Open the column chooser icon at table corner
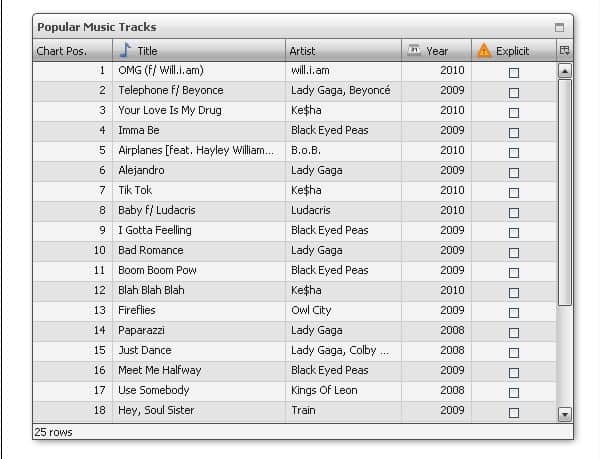The width and height of the screenshot is (600, 459). pyautogui.click(x=564, y=50)
